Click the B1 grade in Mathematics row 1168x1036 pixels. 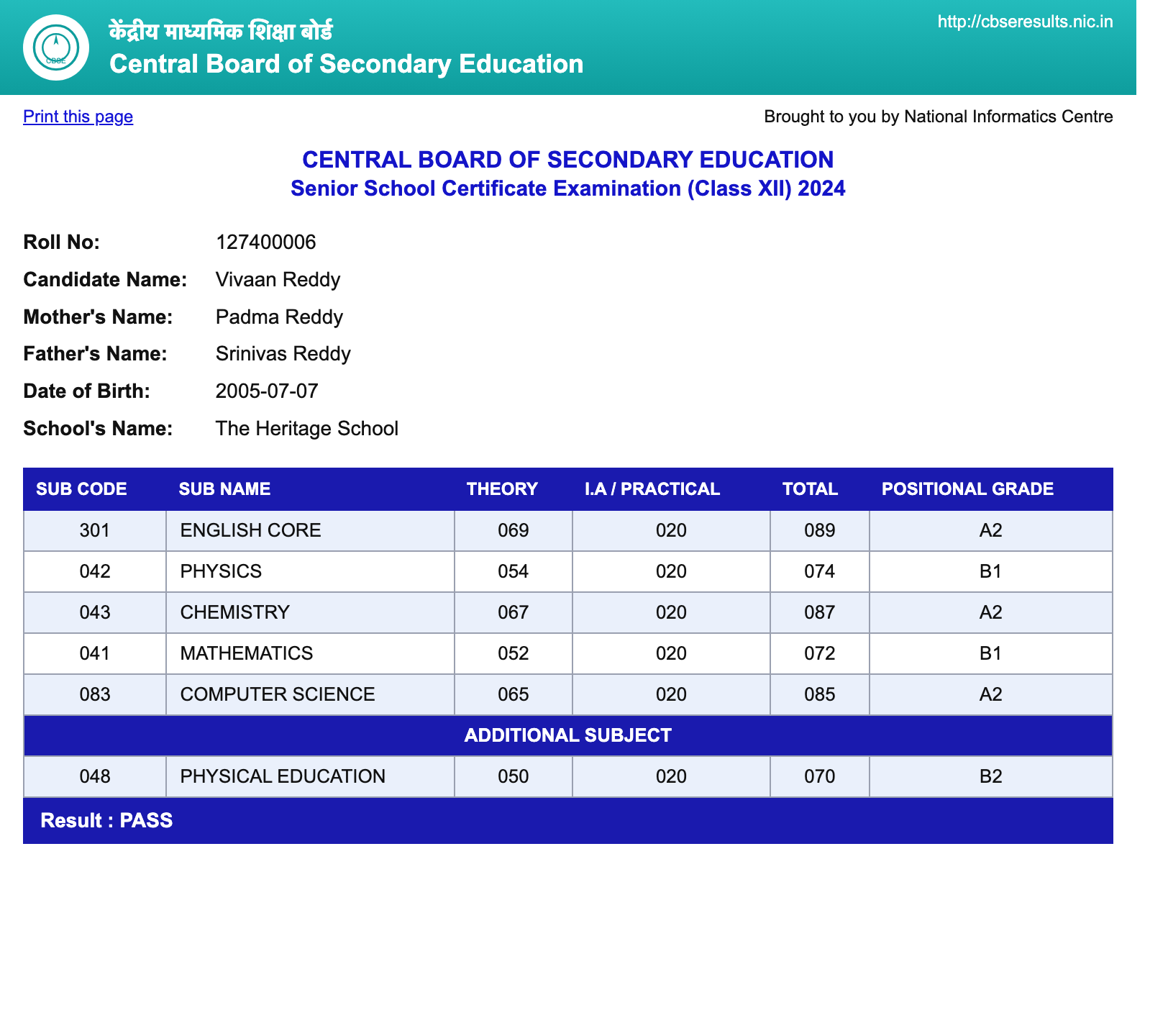991,654
